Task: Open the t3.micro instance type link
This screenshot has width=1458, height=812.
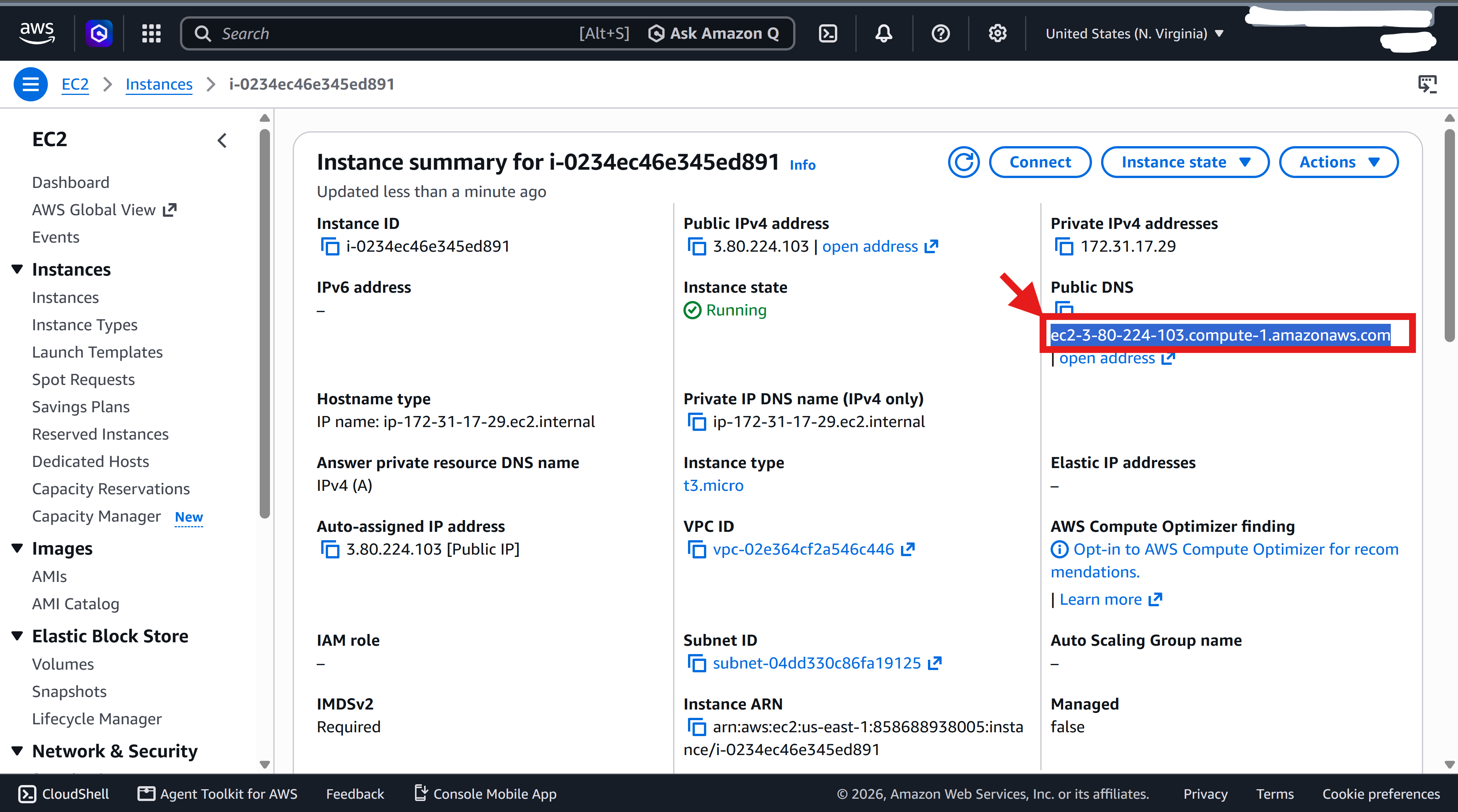Action: 713,486
